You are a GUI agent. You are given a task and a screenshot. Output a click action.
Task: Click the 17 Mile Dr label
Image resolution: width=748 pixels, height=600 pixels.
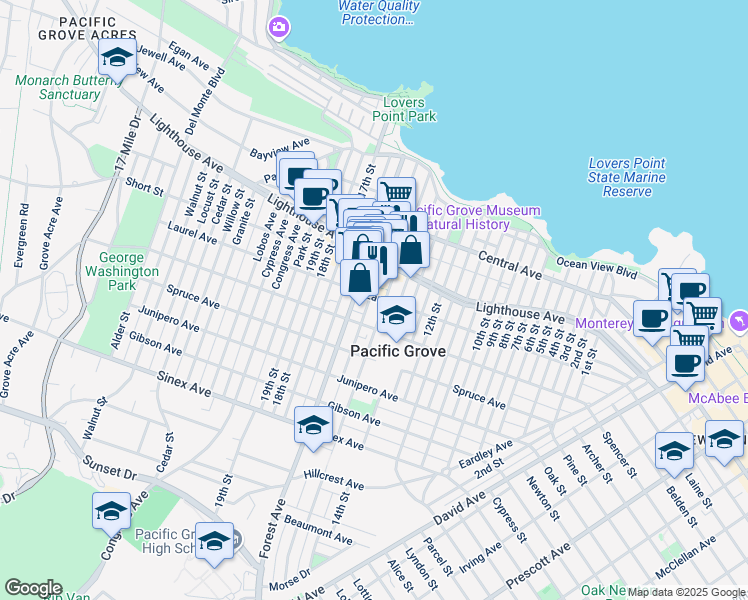tap(128, 143)
